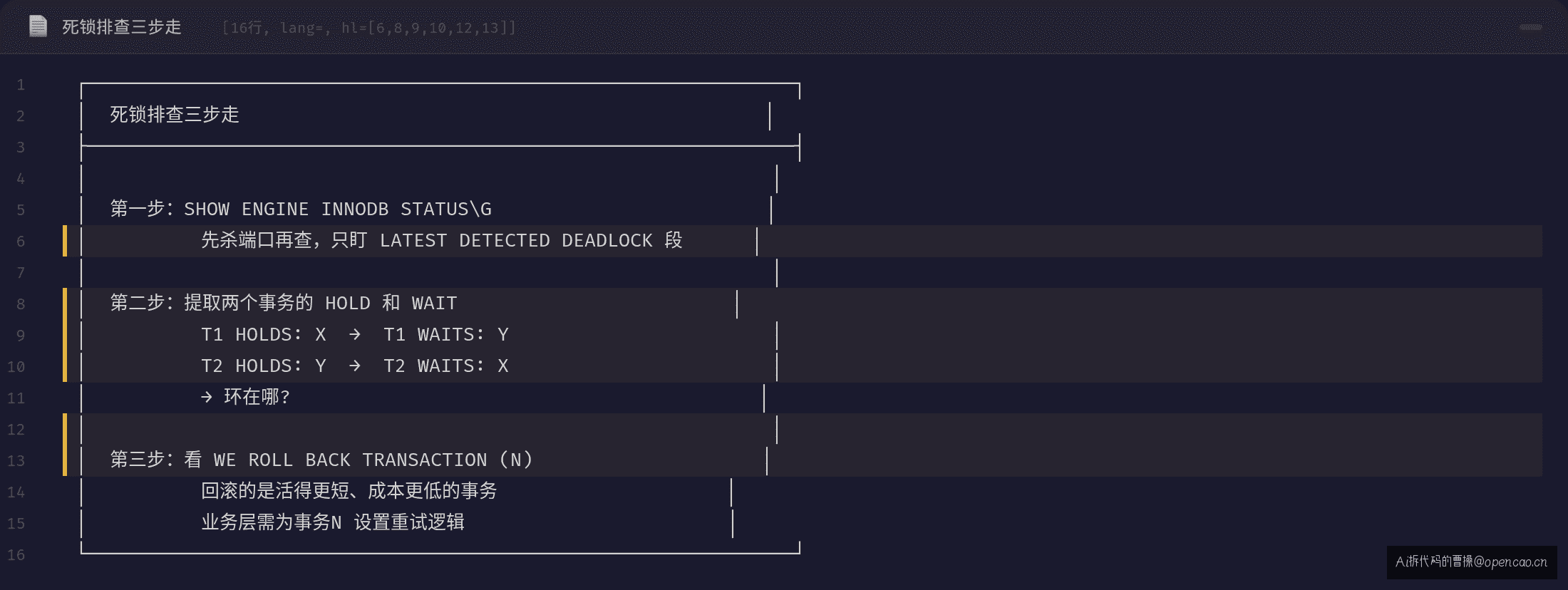Select line number 16 in gutter
The height and width of the screenshot is (590, 1568).
pos(16,554)
